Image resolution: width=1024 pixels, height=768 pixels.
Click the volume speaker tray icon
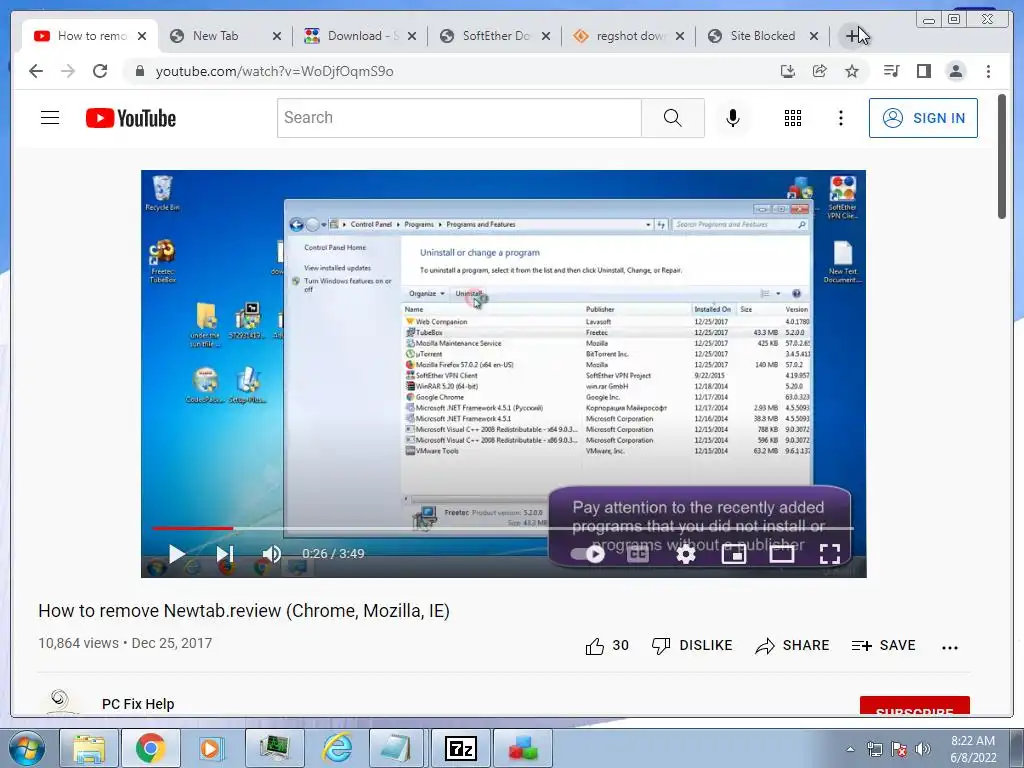point(922,749)
